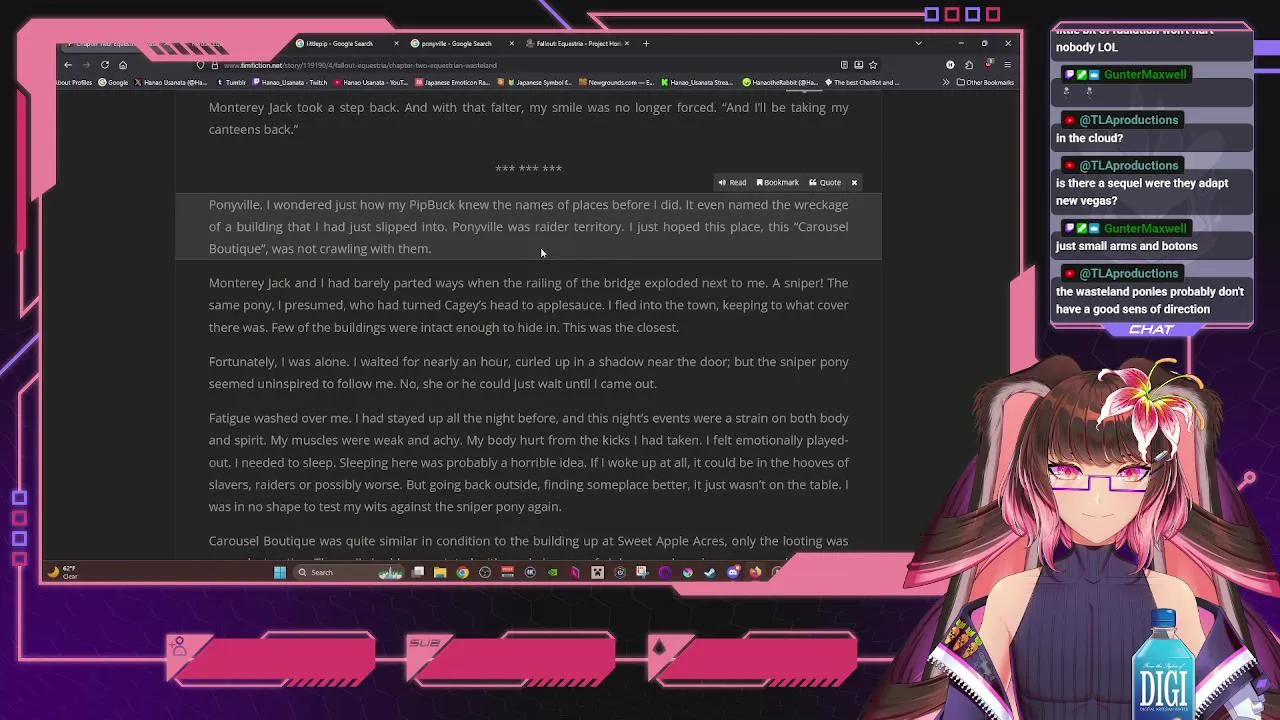Click Bookmark on the paragraph toolbar
The image size is (1280, 720).
tap(778, 182)
